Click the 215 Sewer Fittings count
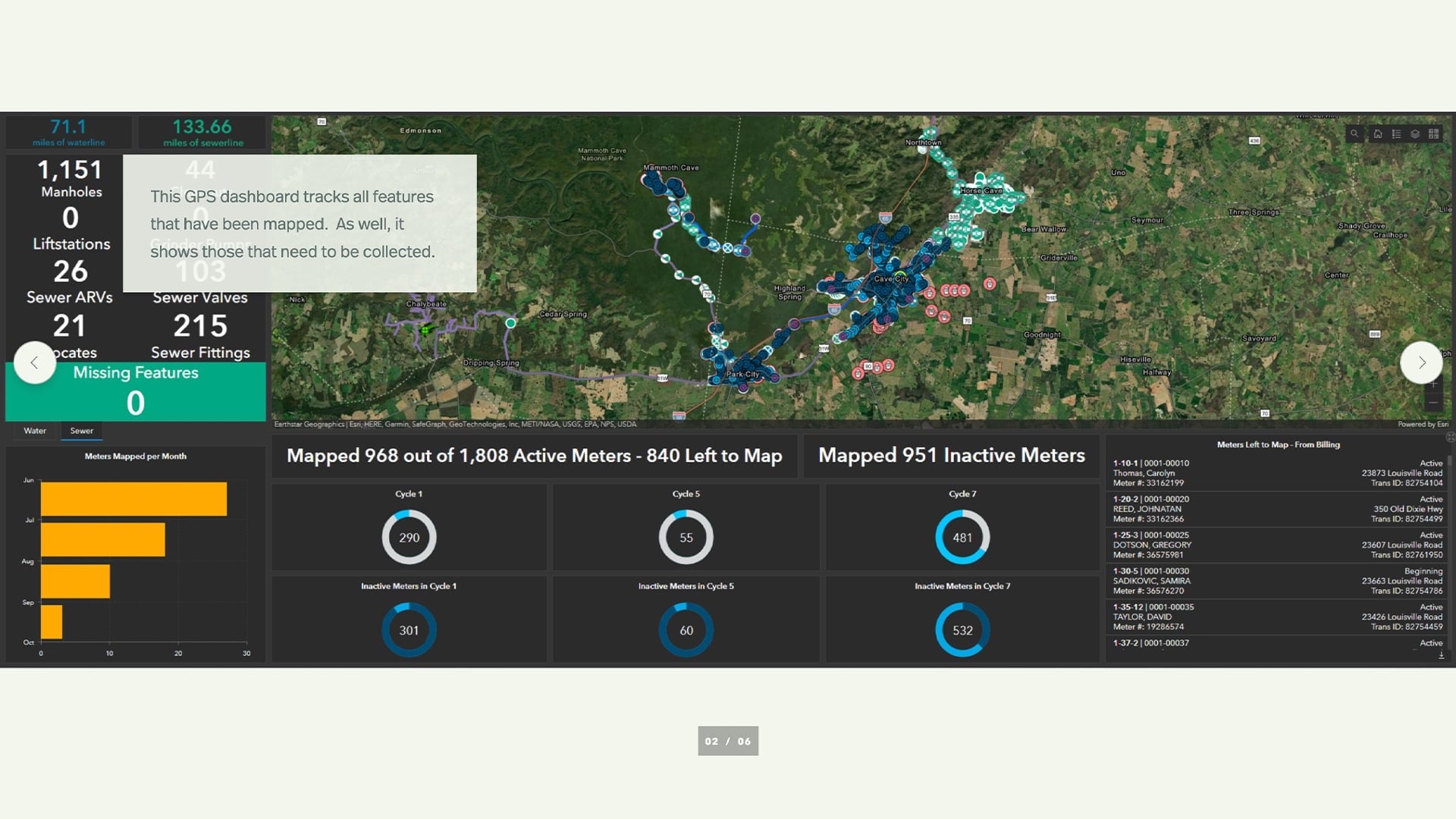This screenshot has height=819, width=1456. pos(200,337)
